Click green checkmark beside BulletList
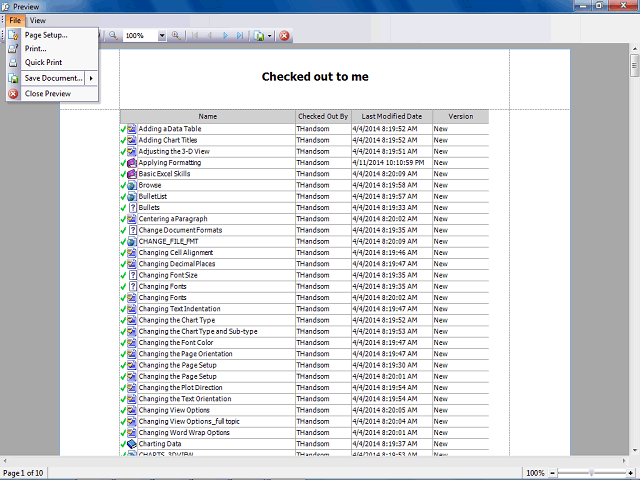The image size is (640, 480). coord(123,197)
